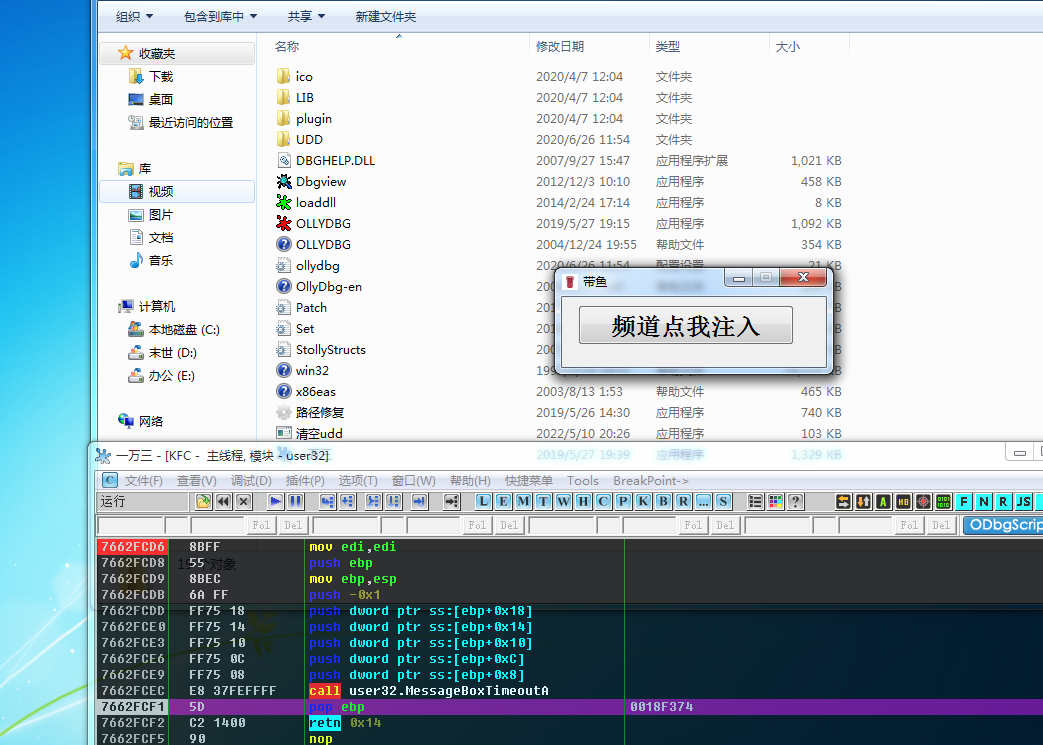The height and width of the screenshot is (745, 1043).
Task: Open Threads window with T button
Action: coord(543,501)
